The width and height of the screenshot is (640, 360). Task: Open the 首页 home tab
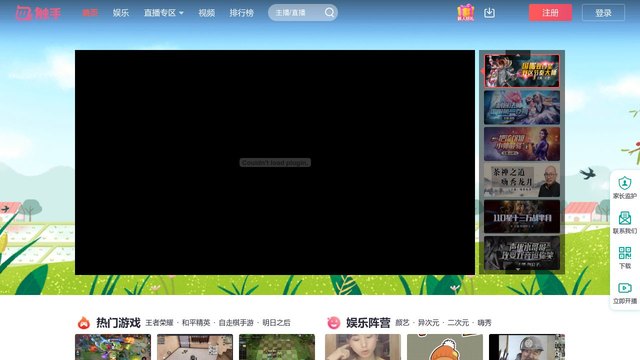pos(90,13)
